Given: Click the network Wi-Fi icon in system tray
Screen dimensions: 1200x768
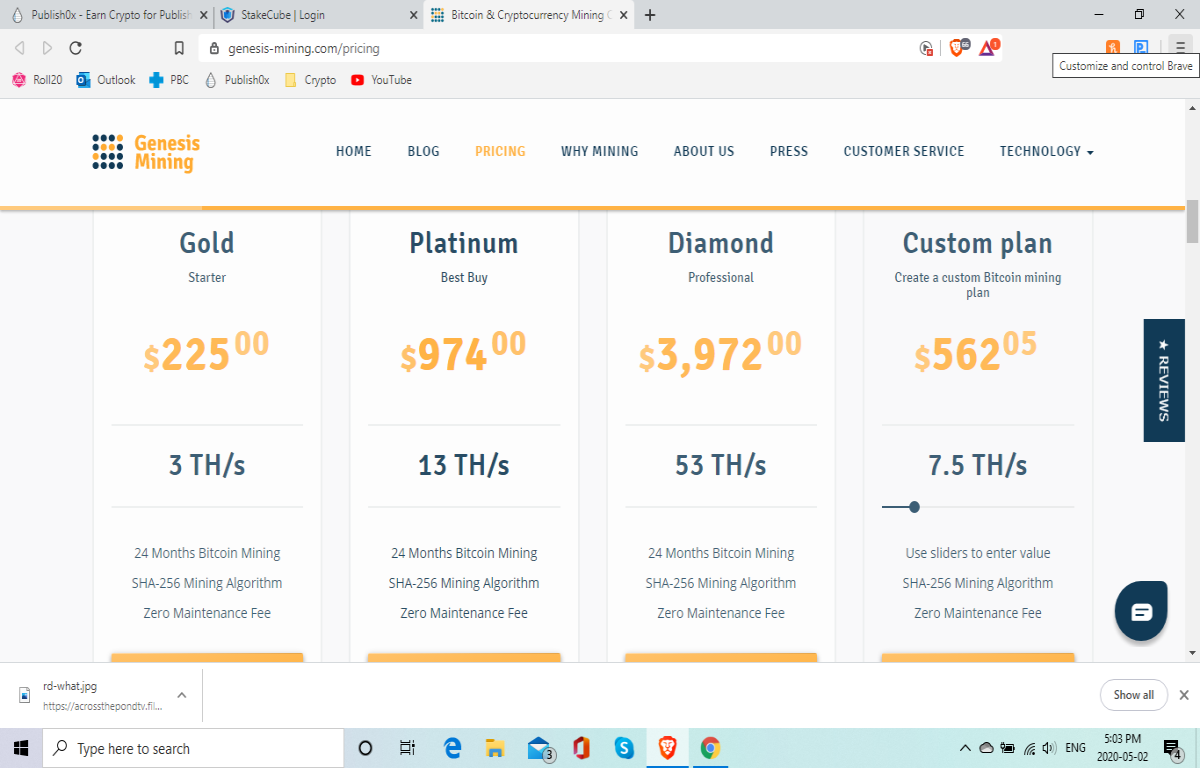Looking at the screenshot, I should pos(1029,748).
